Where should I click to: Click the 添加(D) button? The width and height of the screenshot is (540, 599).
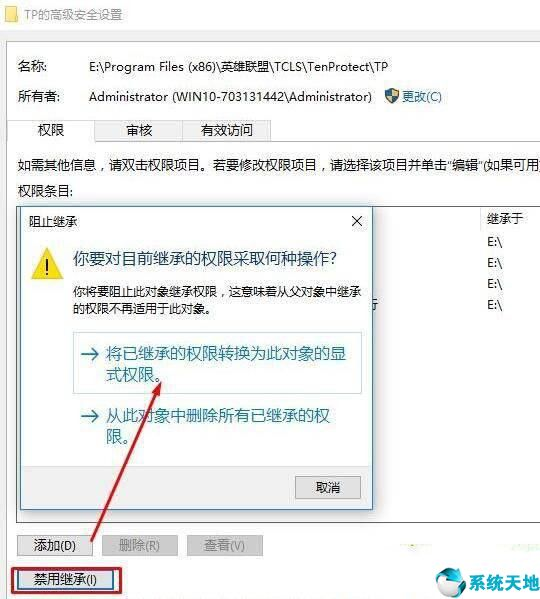55,545
